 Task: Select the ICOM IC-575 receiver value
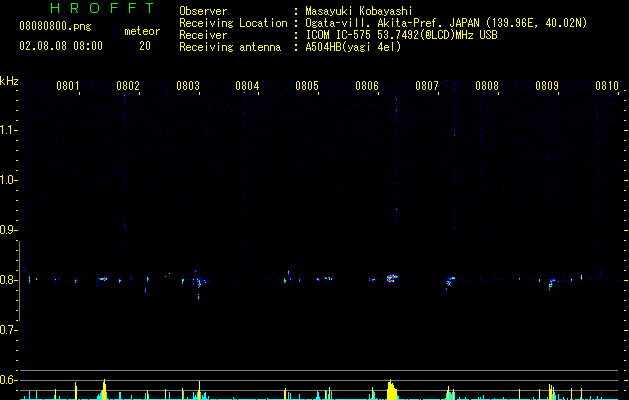402,35
